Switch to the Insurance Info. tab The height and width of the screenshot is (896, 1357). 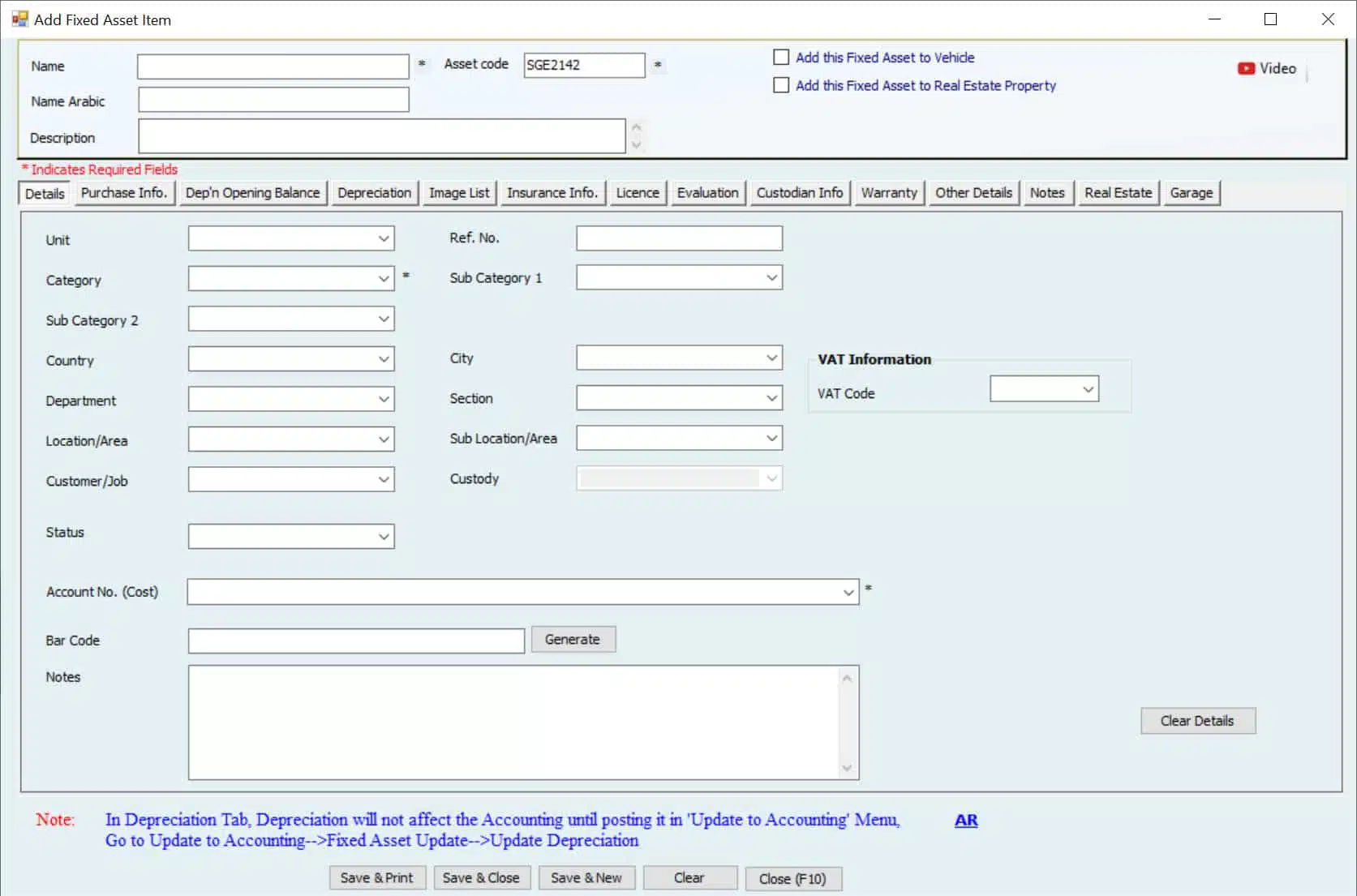tap(552, 193)
